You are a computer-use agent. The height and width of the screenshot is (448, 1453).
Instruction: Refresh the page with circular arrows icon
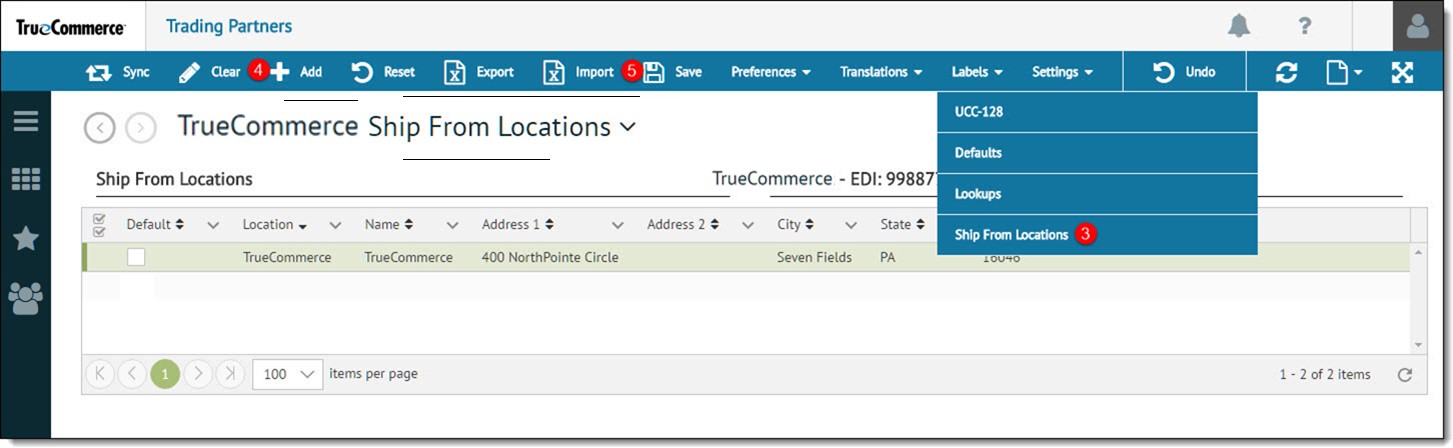coord(1287,72)
